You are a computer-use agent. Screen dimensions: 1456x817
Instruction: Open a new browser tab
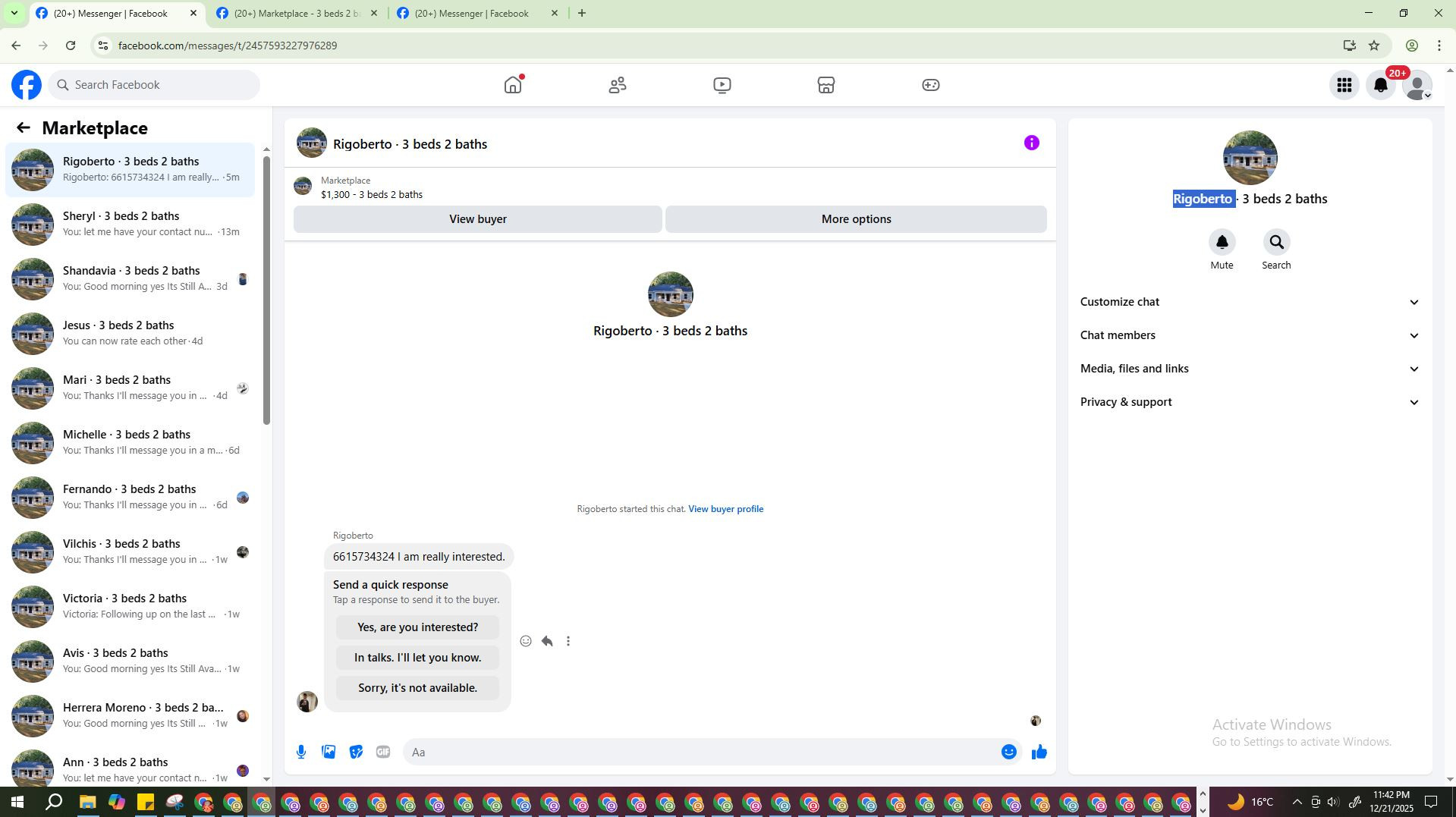pyautogui.click(x=582, y=13)
